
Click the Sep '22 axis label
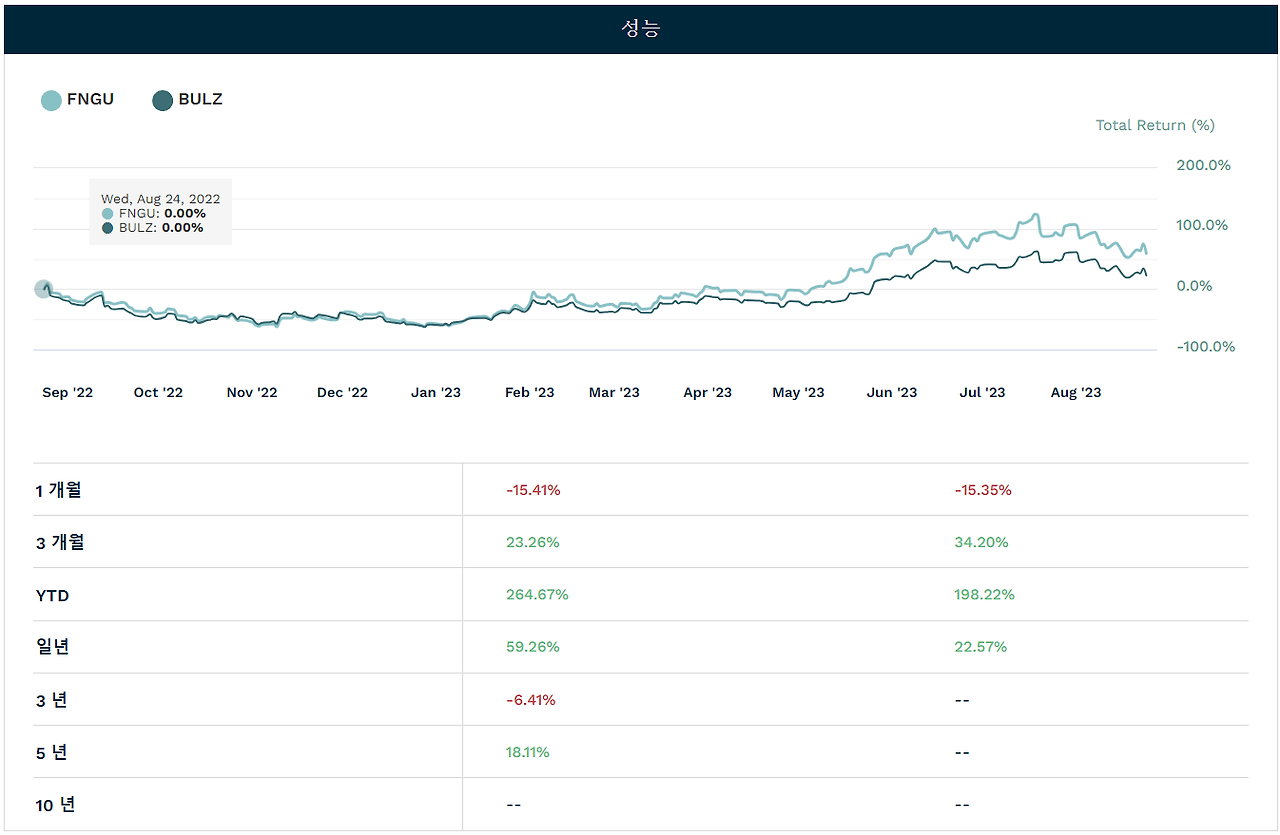pyautogui.click(x=67, y=393)
